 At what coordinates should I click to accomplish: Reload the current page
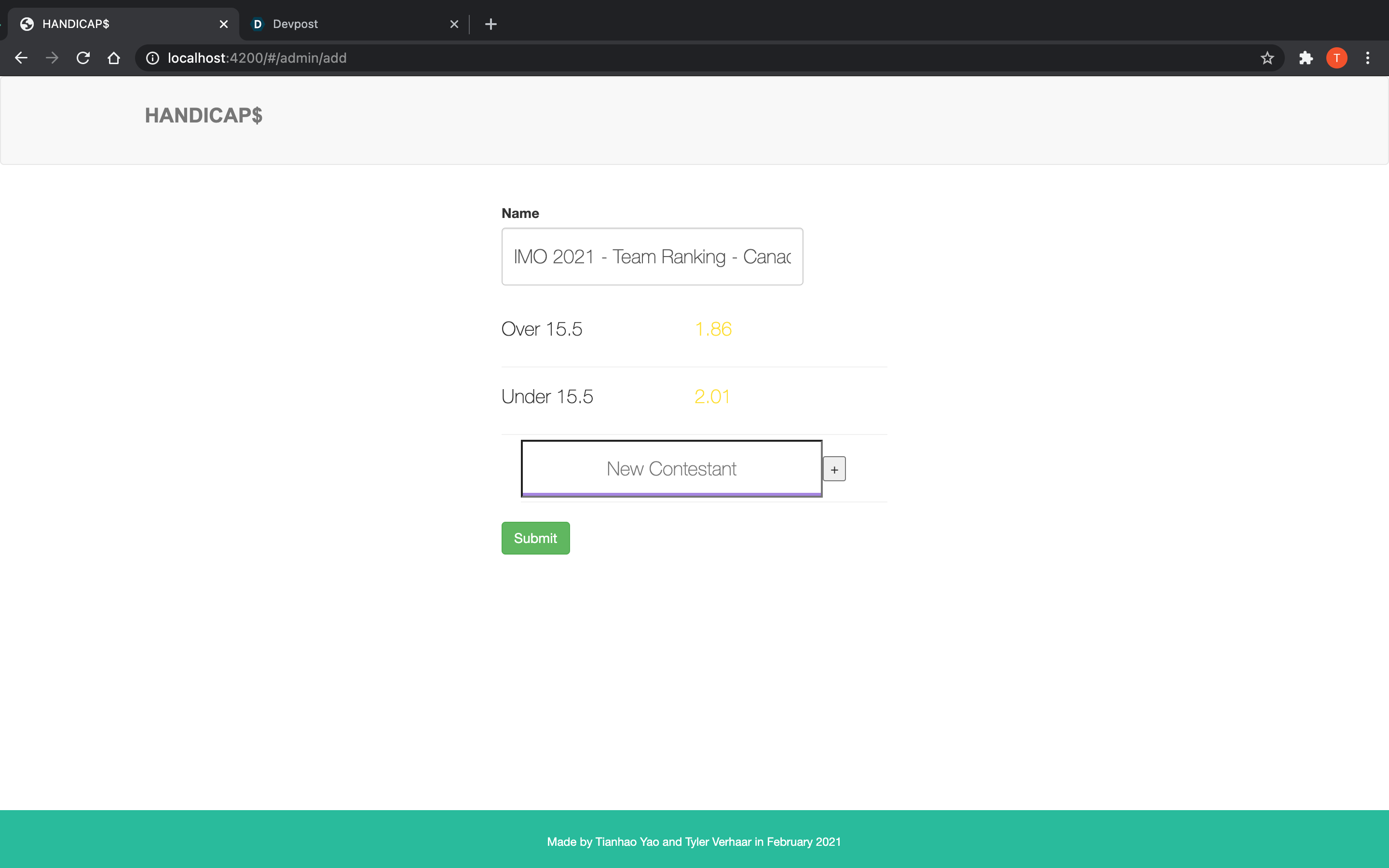(83, 58)
